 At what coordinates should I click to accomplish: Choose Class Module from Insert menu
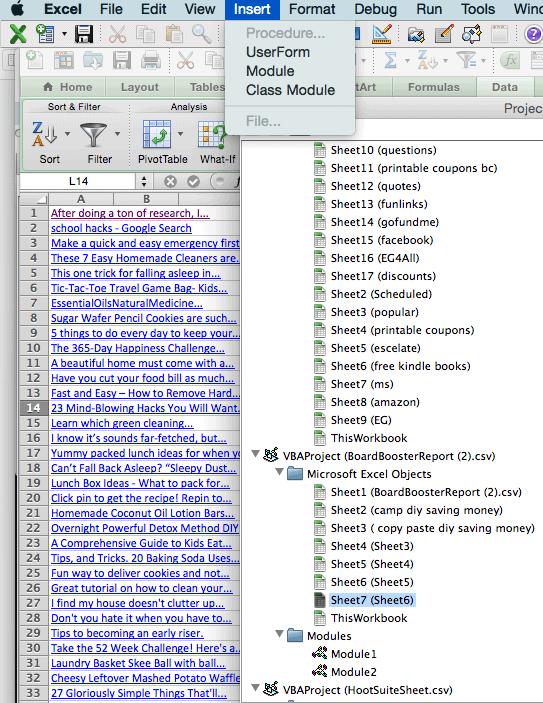click(290, 90)
